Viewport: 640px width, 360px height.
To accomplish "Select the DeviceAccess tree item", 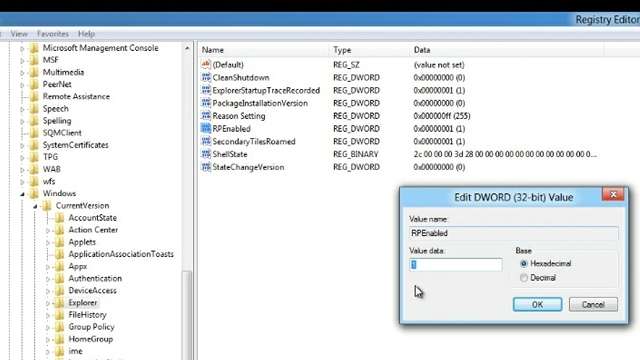I will point(93,291).
